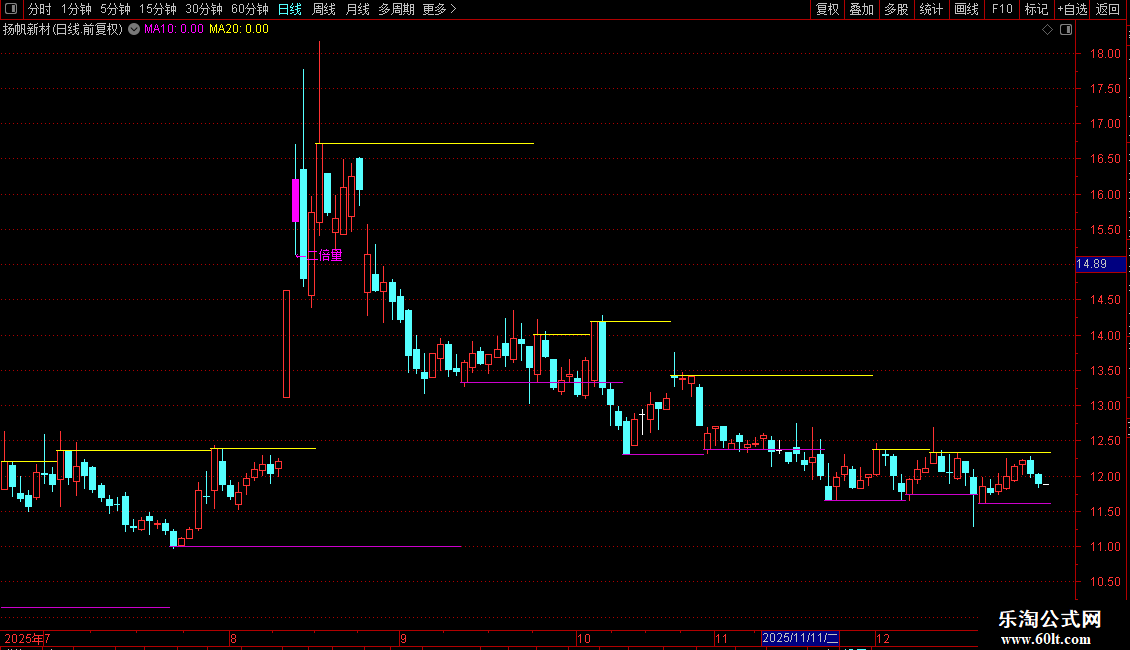This screenshot has width=1130, height=650.
Task: Open the 统计 statistics tool
Action: click(931, 9)
